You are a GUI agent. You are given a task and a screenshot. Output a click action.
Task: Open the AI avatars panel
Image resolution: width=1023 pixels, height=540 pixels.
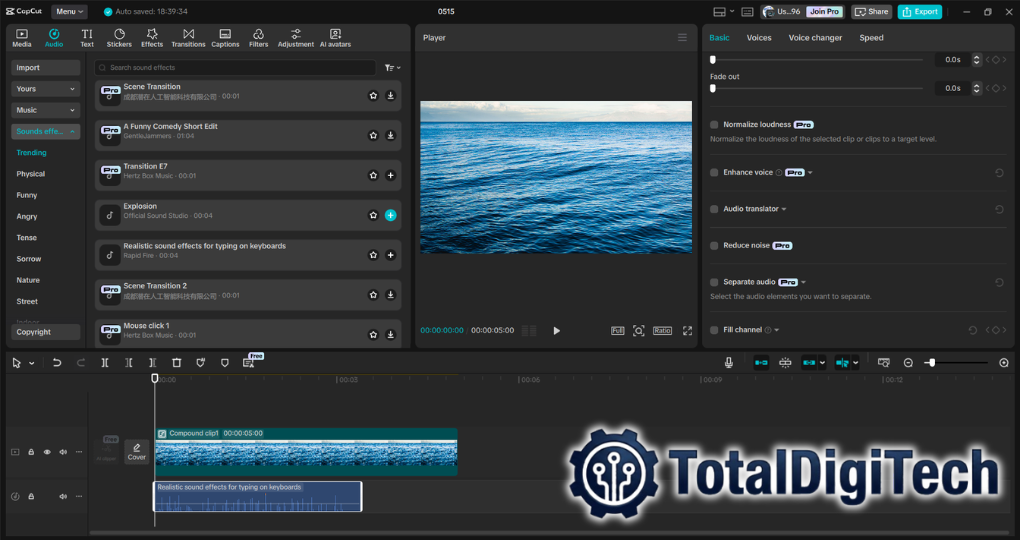[335, 38]
